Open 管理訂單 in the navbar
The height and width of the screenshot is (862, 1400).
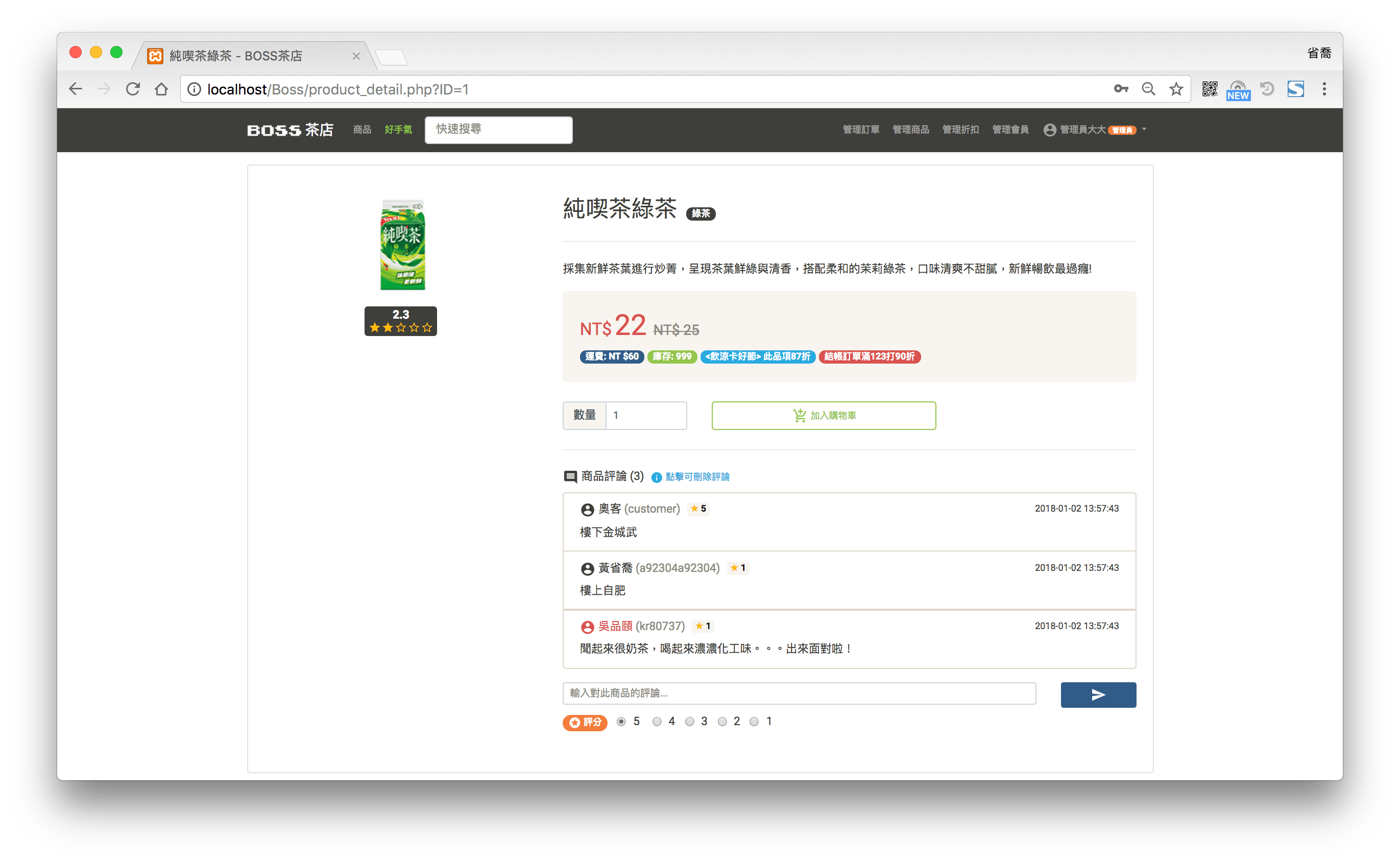click(861, 130)
